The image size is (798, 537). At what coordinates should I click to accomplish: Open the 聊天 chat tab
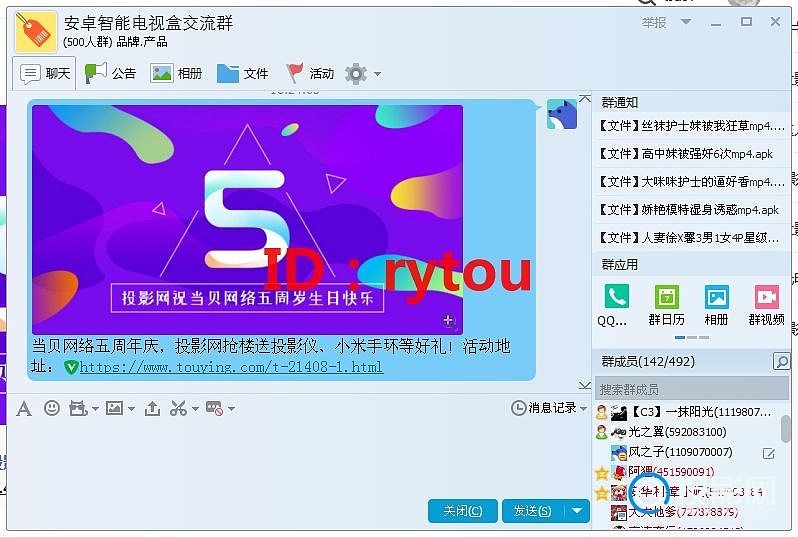click(x=44, y=73)
